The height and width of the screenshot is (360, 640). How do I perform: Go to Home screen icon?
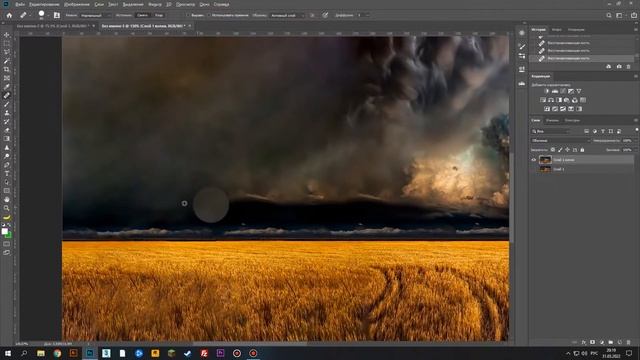[x=9, y=15]
